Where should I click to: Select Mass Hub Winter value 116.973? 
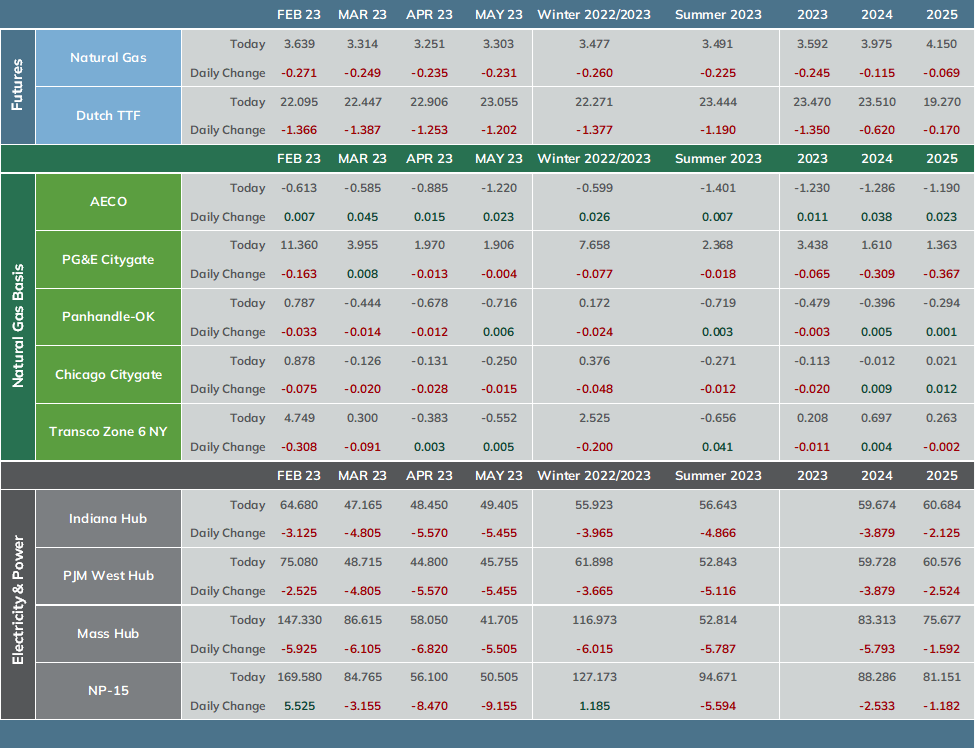pos(594,620)
